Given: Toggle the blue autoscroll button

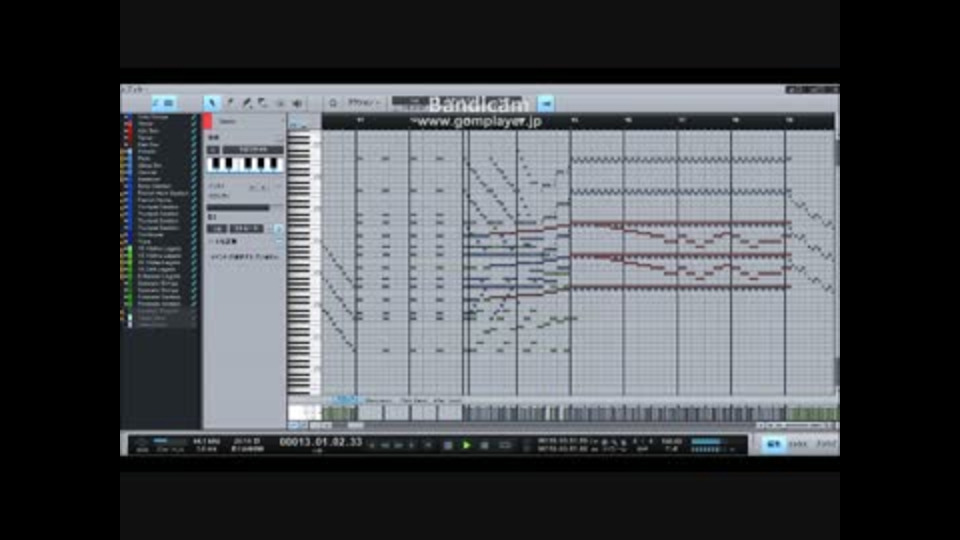Looking at the screenshot, I should click(x=546, y=103).
